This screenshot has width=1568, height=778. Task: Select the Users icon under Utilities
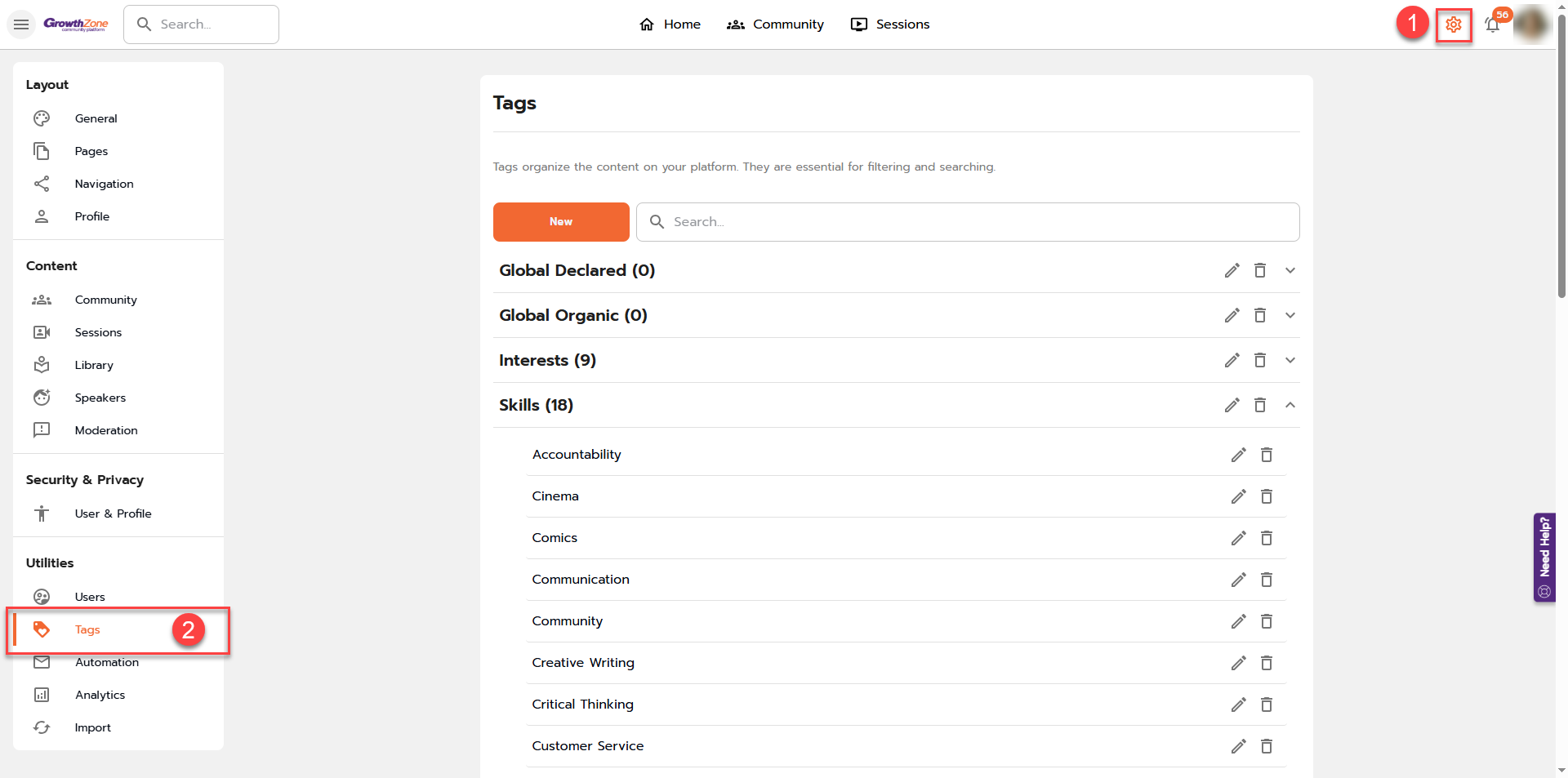point(42,597)
